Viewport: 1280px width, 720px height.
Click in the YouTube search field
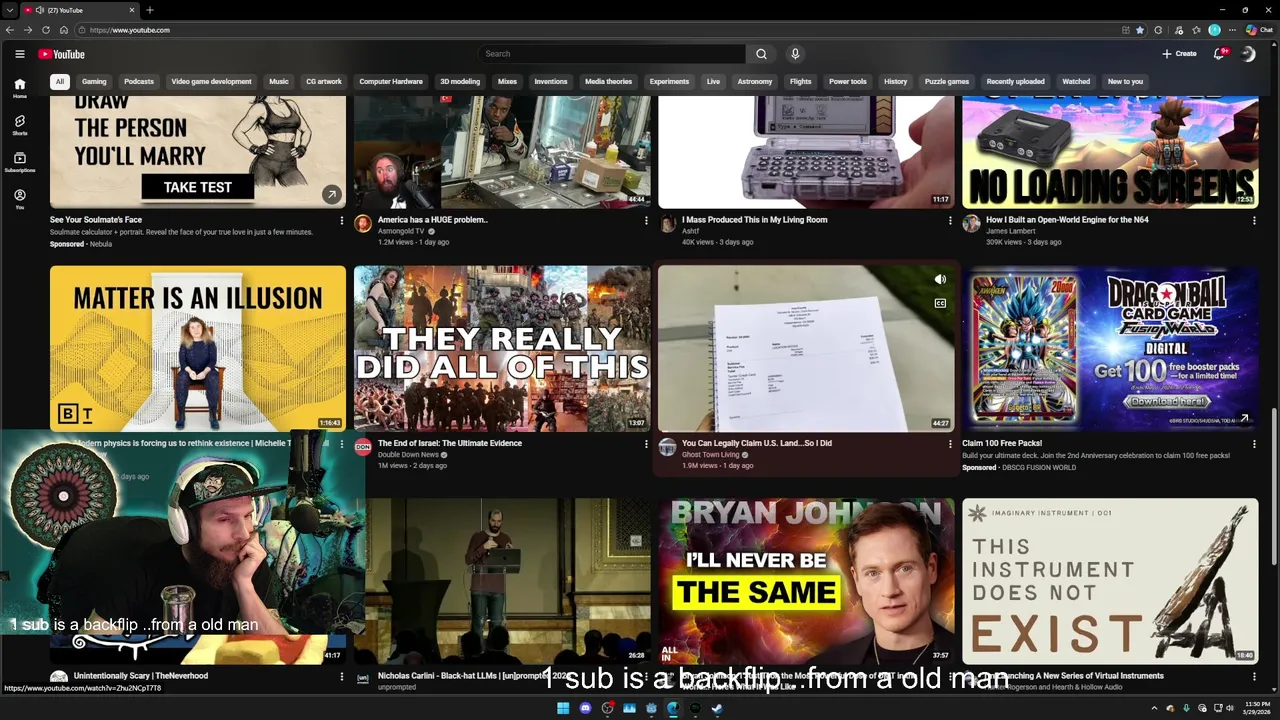(612, 54)
